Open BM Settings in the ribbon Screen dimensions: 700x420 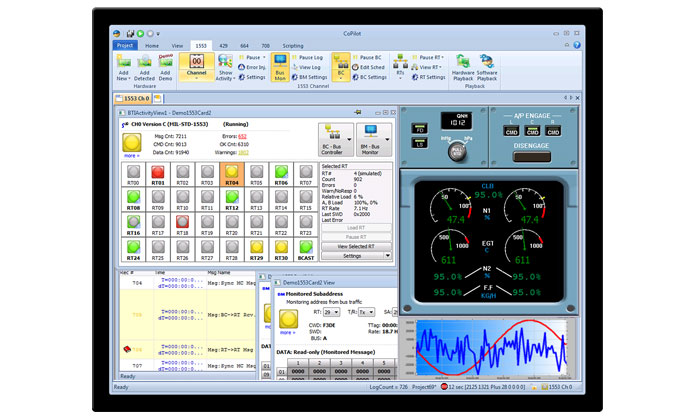pos(310,77)
